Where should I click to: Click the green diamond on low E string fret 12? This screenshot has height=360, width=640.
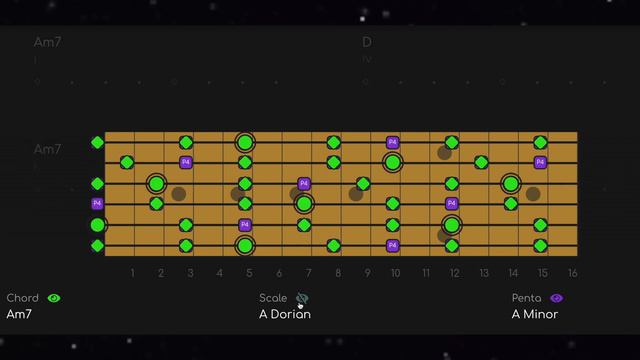click(x=452, y=246)
